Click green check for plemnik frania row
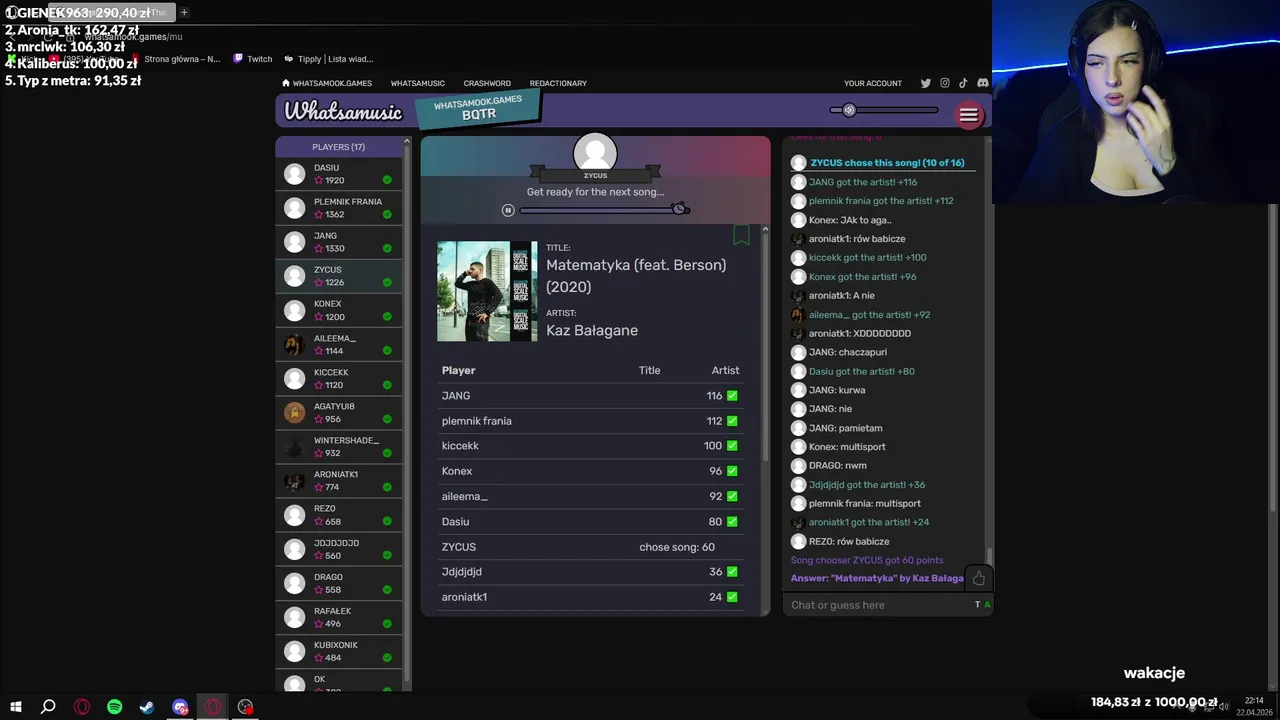The width and height of the screenshot is (1280, 720). pyautogui.click(x=732, y=421)
